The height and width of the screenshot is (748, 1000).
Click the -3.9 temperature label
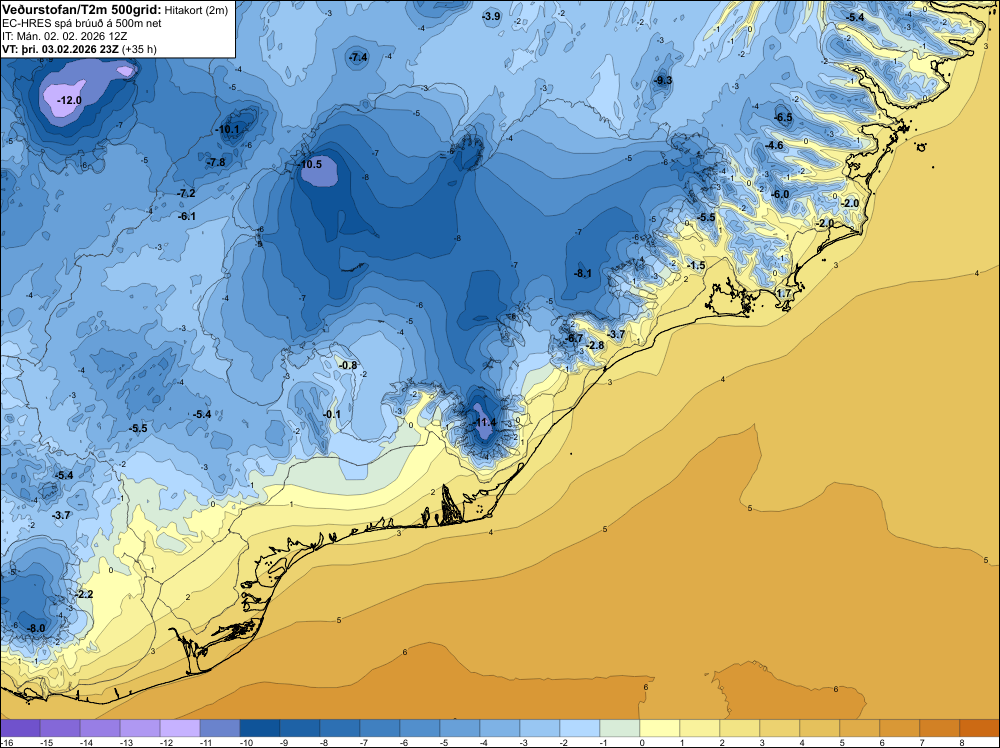tap(490, 17)
